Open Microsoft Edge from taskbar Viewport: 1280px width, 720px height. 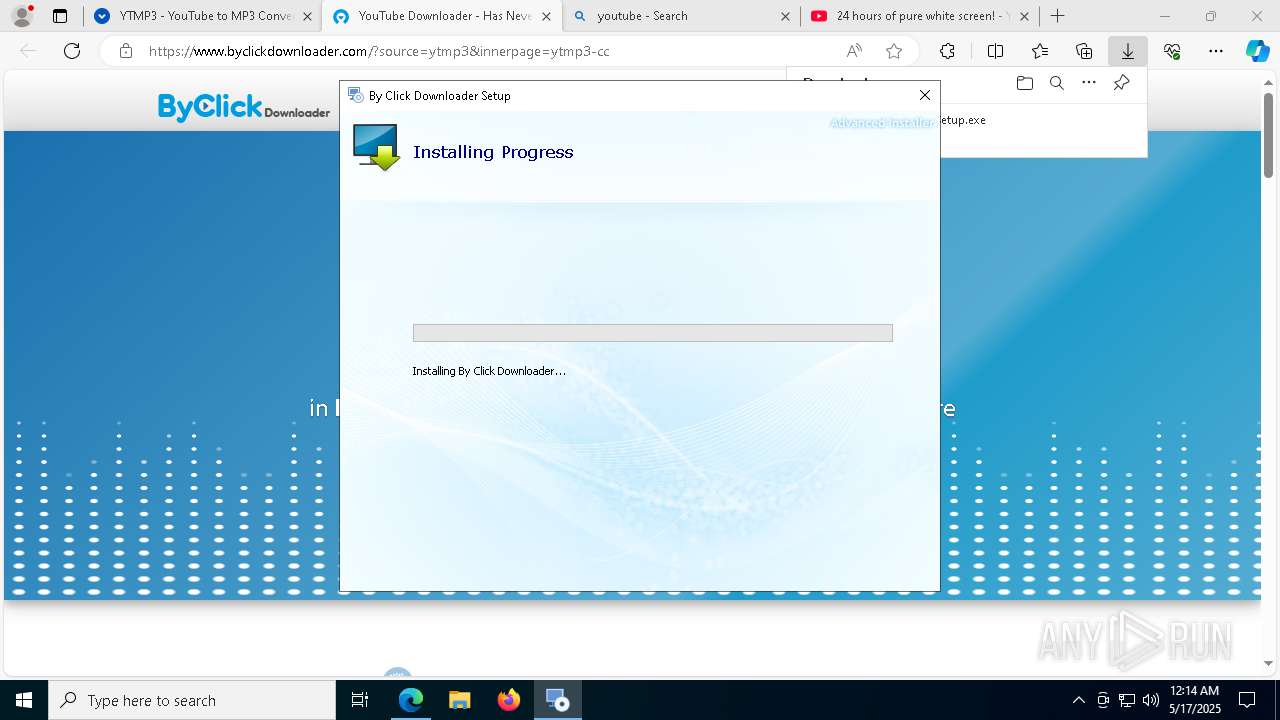411,700
